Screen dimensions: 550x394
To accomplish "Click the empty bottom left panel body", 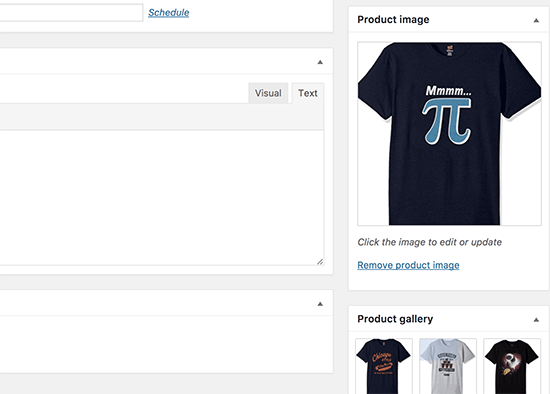I will click(166, 344).
